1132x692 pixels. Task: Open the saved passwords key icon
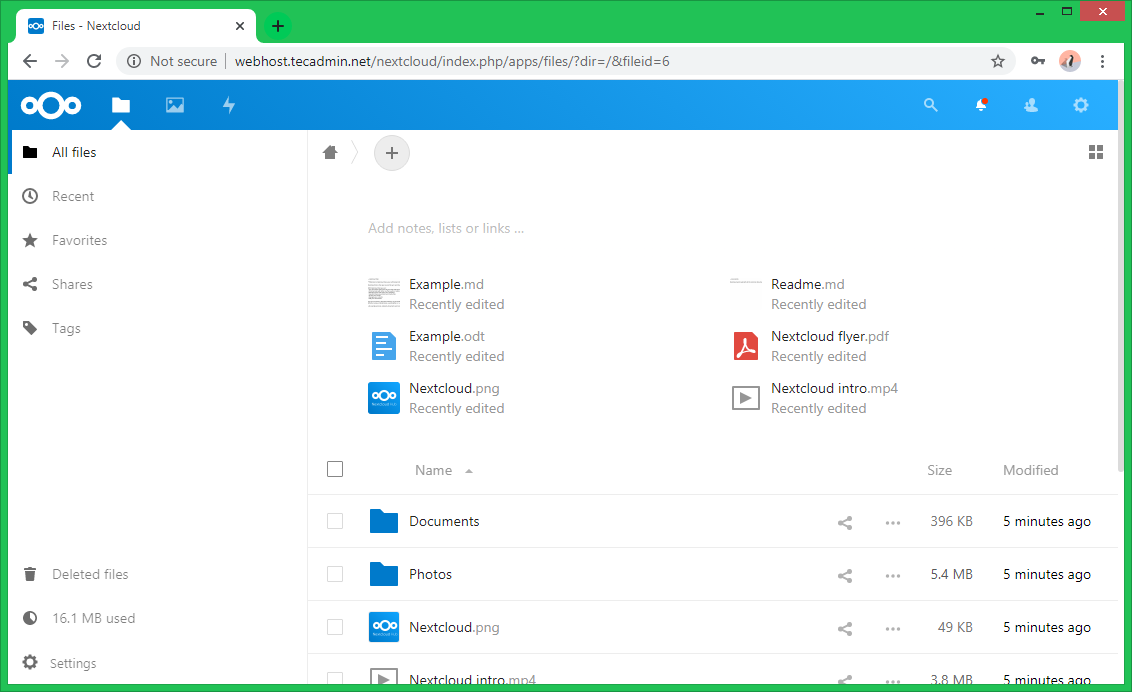point(1037,61)
